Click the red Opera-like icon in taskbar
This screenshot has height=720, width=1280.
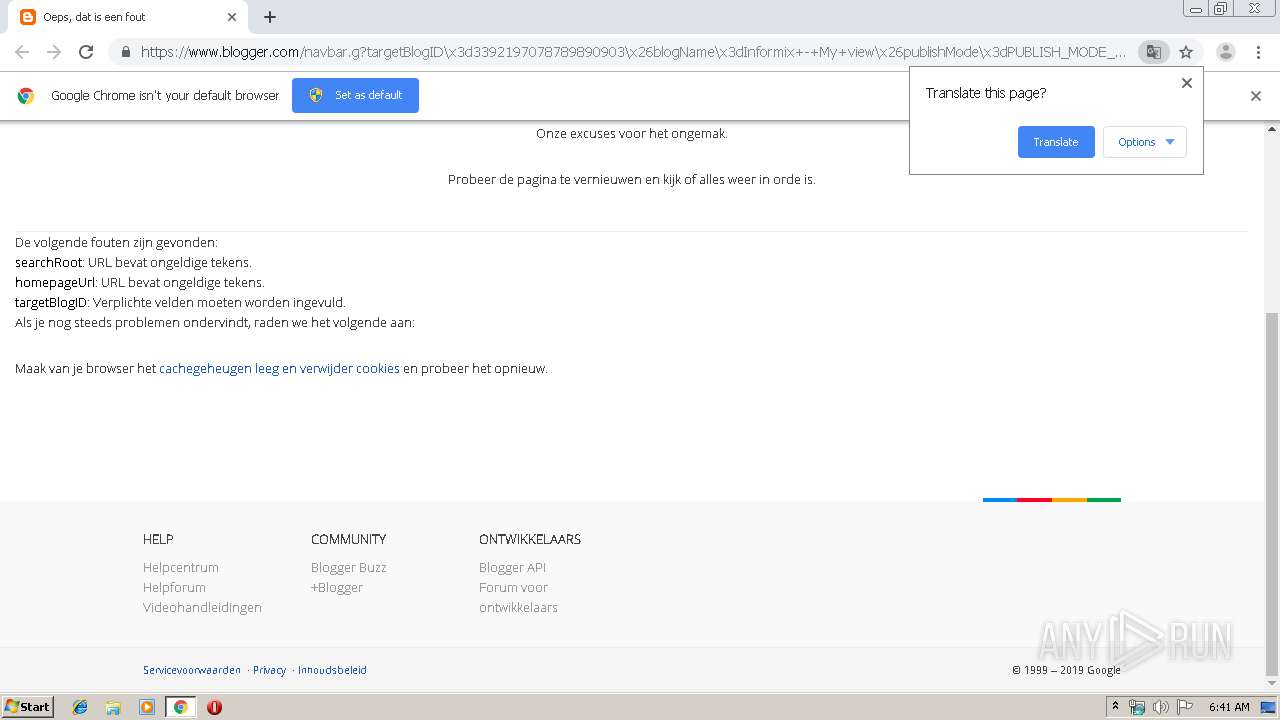(x=214, y=707)
